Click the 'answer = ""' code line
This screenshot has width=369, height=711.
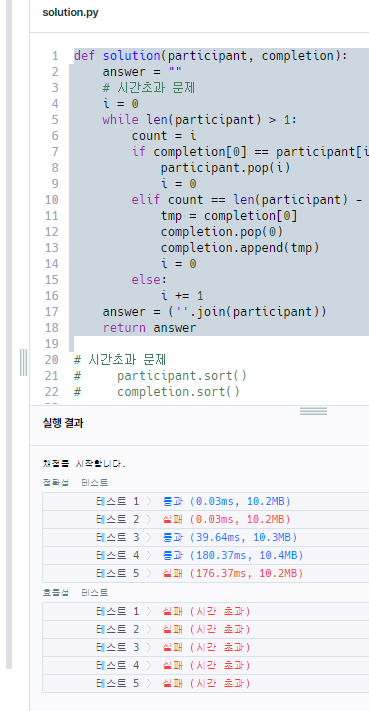coord(142,72)
